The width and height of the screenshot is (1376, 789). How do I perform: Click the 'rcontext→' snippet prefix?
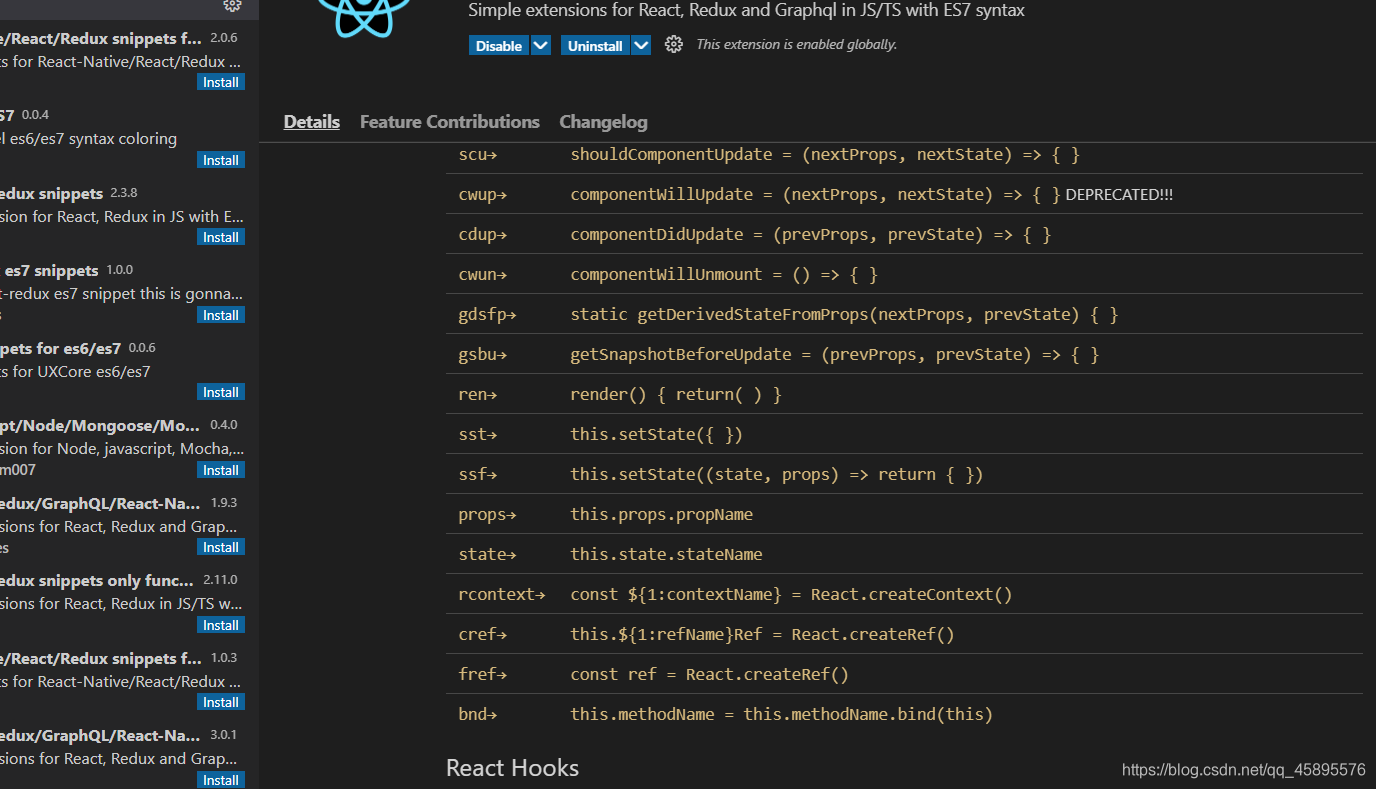(502, 595)
